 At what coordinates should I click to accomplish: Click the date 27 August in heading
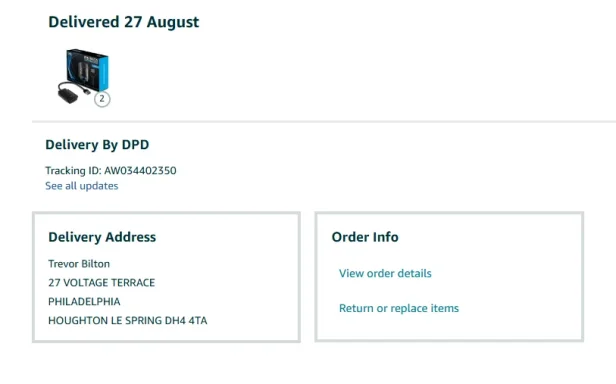161,22
